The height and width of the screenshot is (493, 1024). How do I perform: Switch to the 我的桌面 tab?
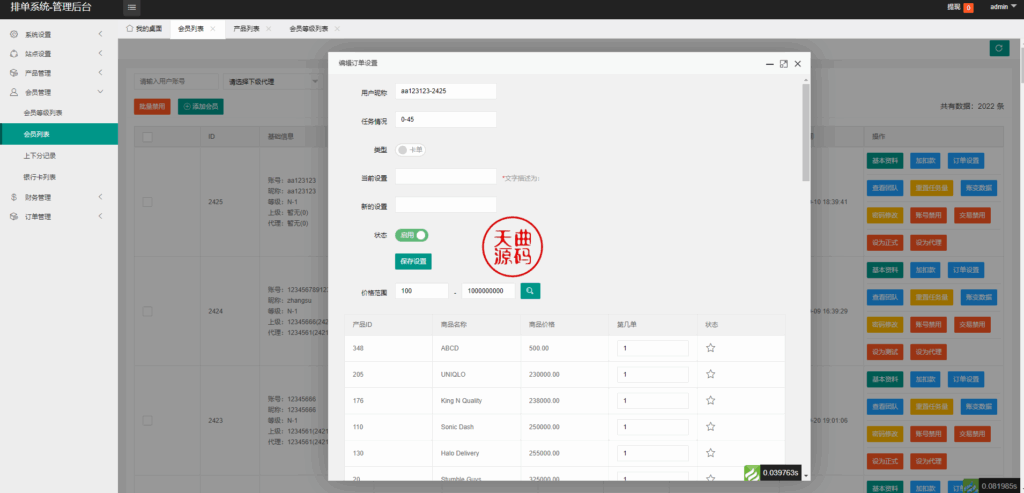(x=144, y=29)
